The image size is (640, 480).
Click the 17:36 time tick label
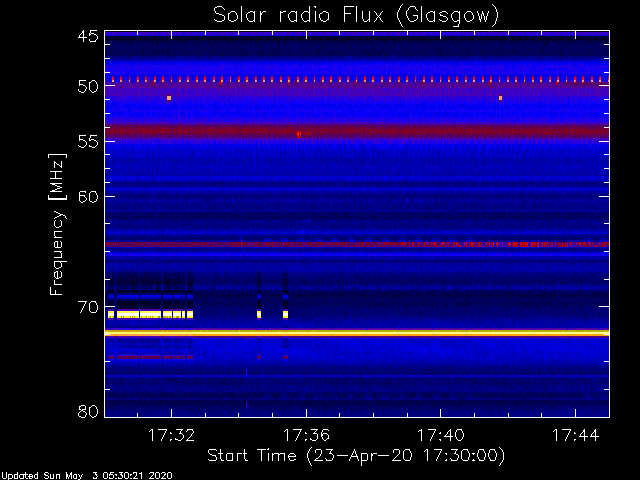(306, 435)
